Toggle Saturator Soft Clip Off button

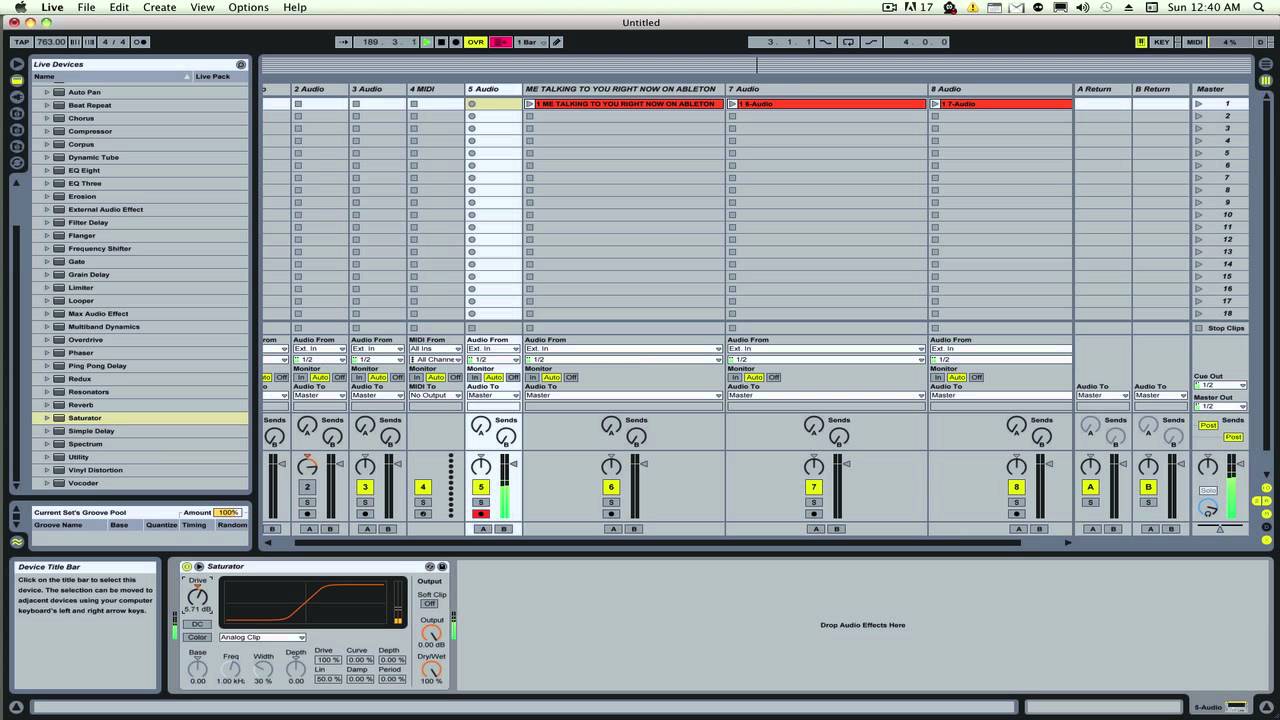[430, 604]
